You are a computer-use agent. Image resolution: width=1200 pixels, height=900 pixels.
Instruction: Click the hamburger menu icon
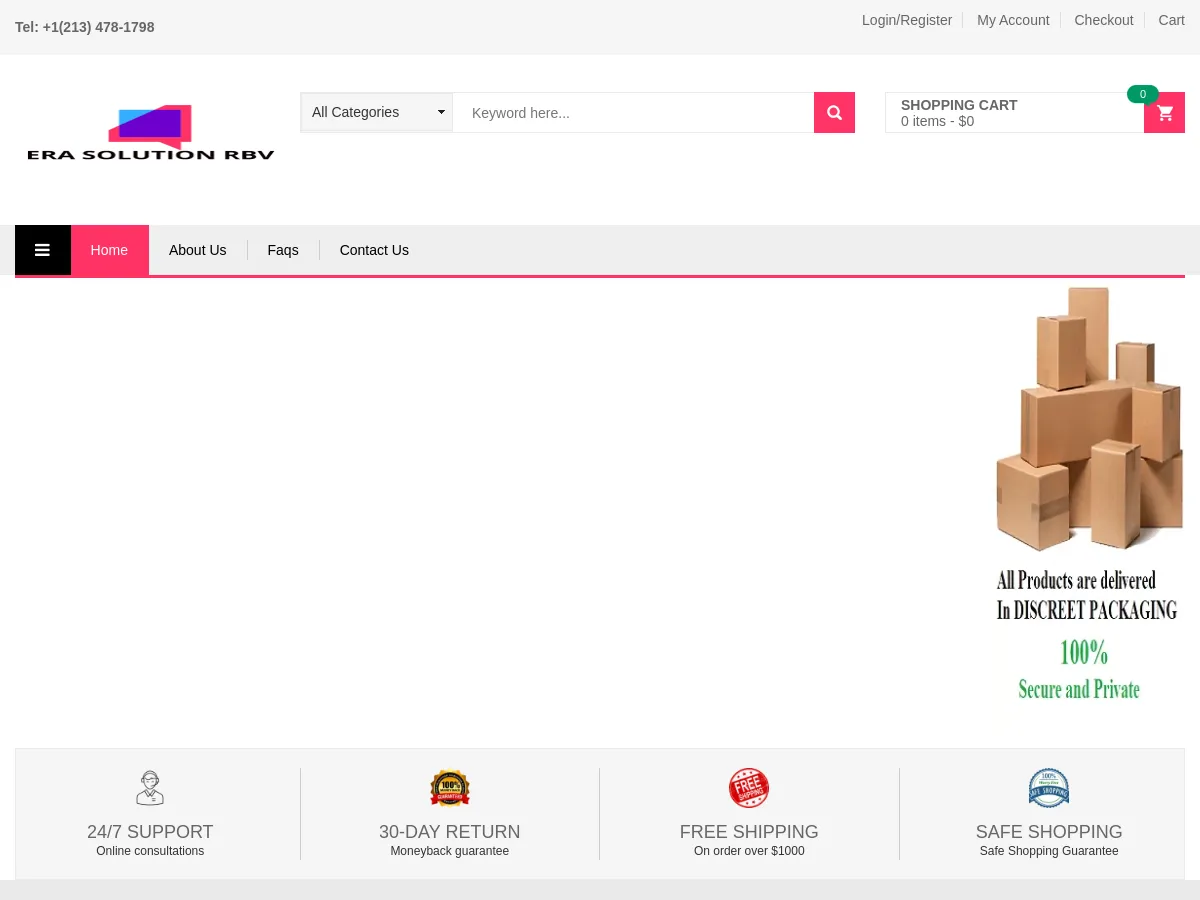42,249
